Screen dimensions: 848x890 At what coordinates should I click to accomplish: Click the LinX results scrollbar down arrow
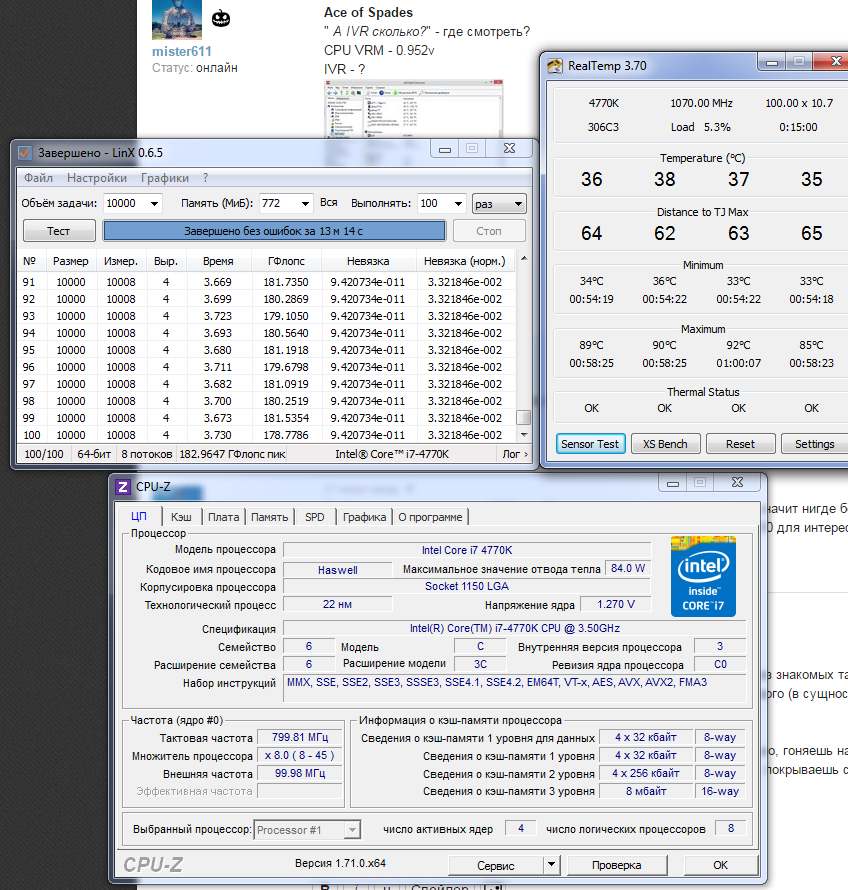click(524, 435)
